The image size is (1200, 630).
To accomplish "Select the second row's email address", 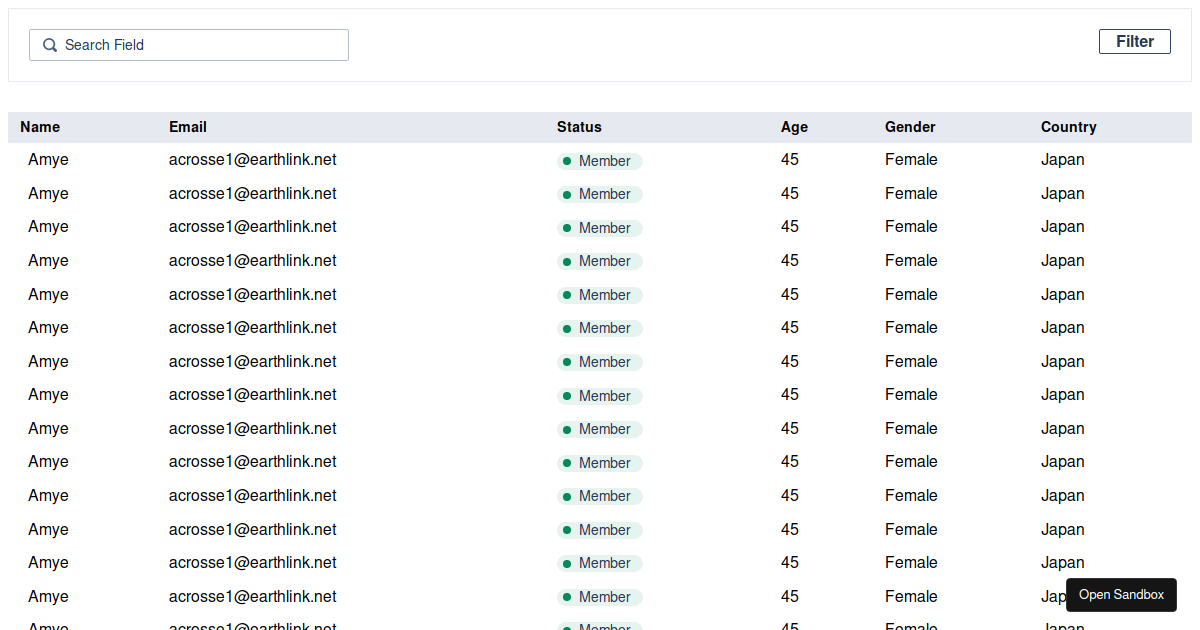I will [252, 194].
